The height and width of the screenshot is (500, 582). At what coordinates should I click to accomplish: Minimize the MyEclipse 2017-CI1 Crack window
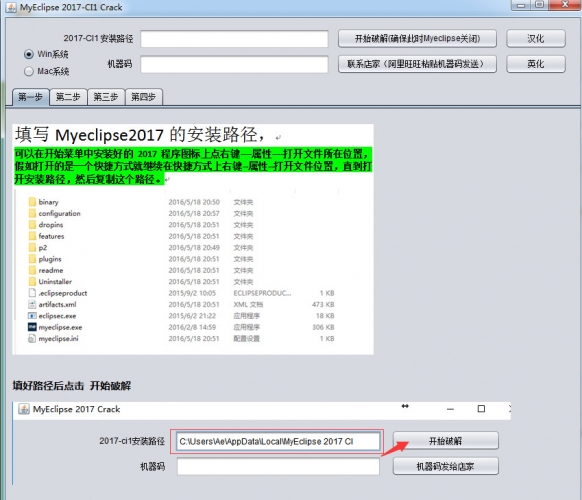521,5
